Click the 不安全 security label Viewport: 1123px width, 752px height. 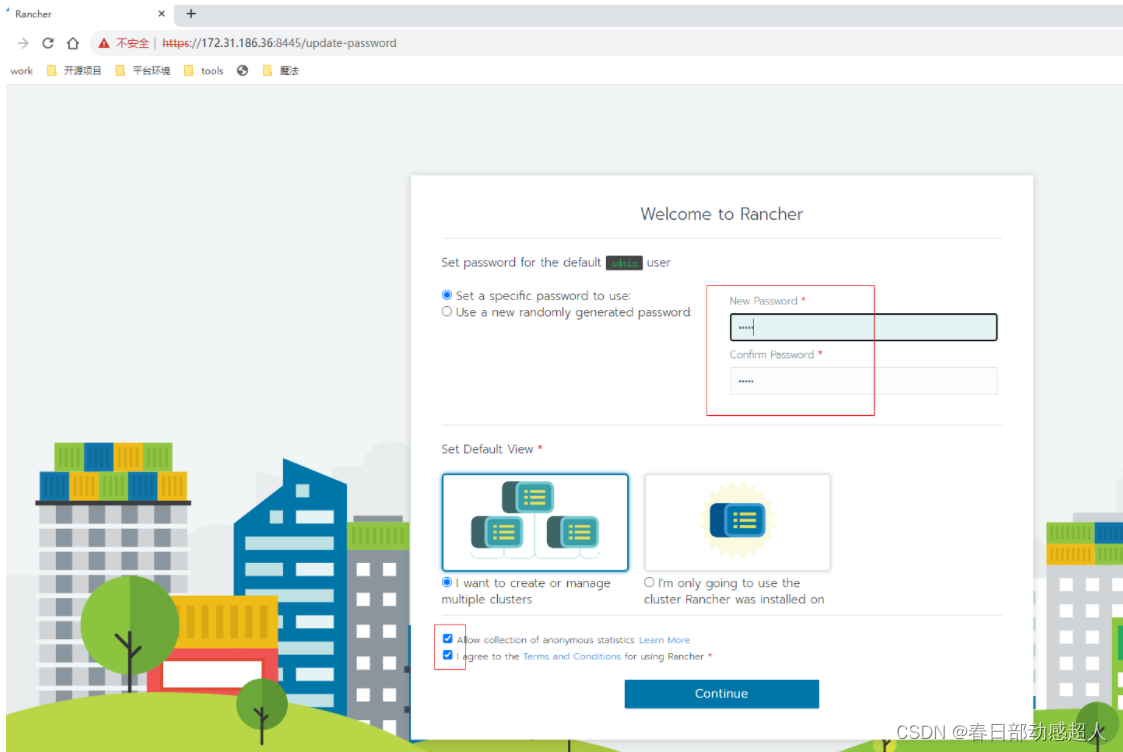tap(132, 43)
